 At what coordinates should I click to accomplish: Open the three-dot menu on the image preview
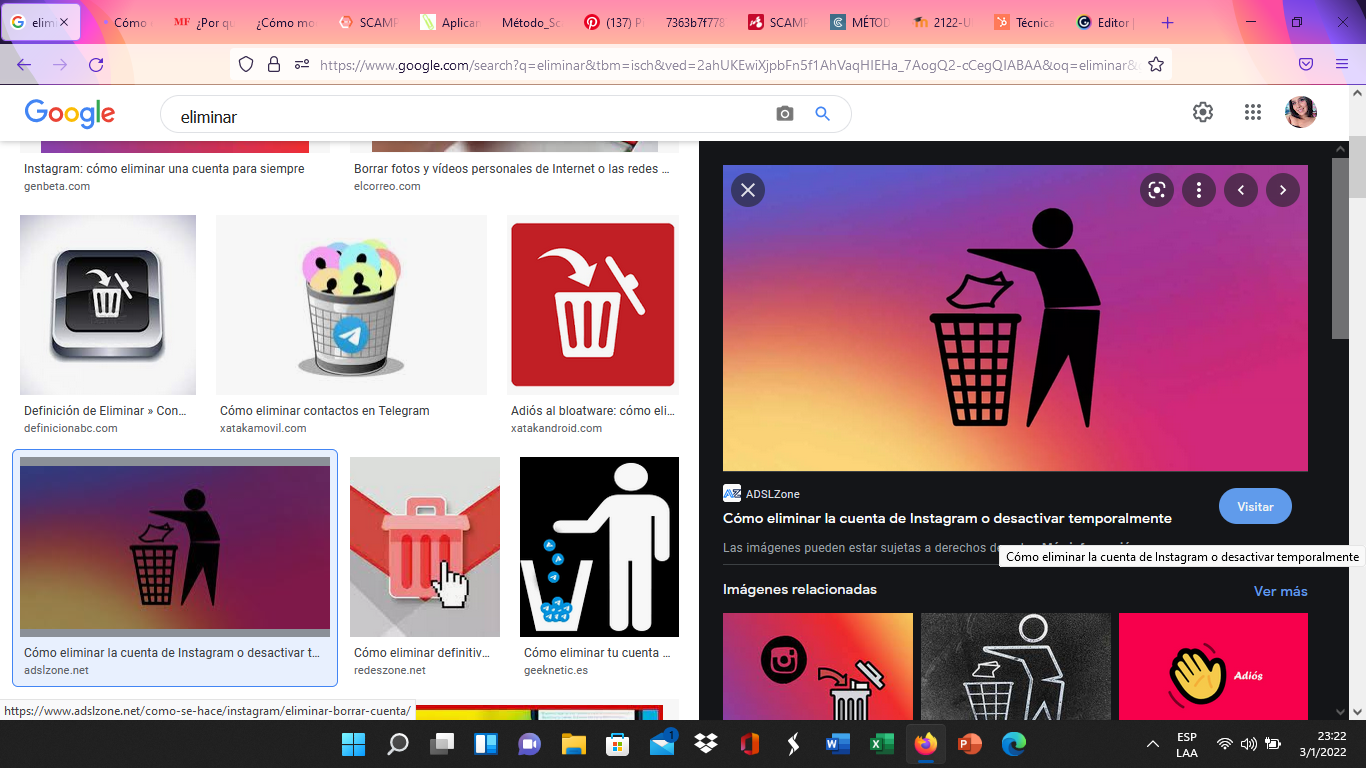[x=1198, y=189]
